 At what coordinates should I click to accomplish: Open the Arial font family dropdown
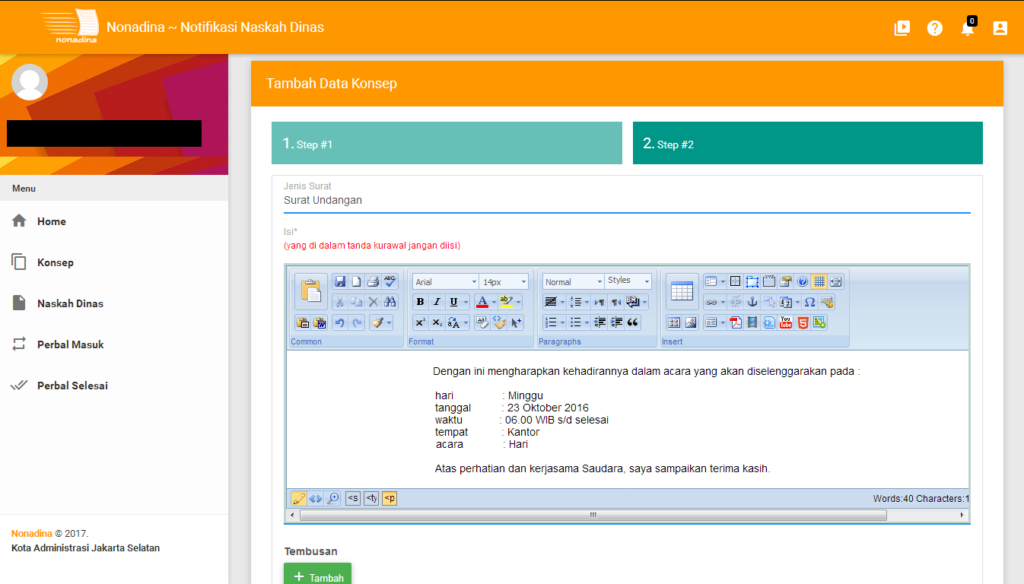(x=445, y=282)
